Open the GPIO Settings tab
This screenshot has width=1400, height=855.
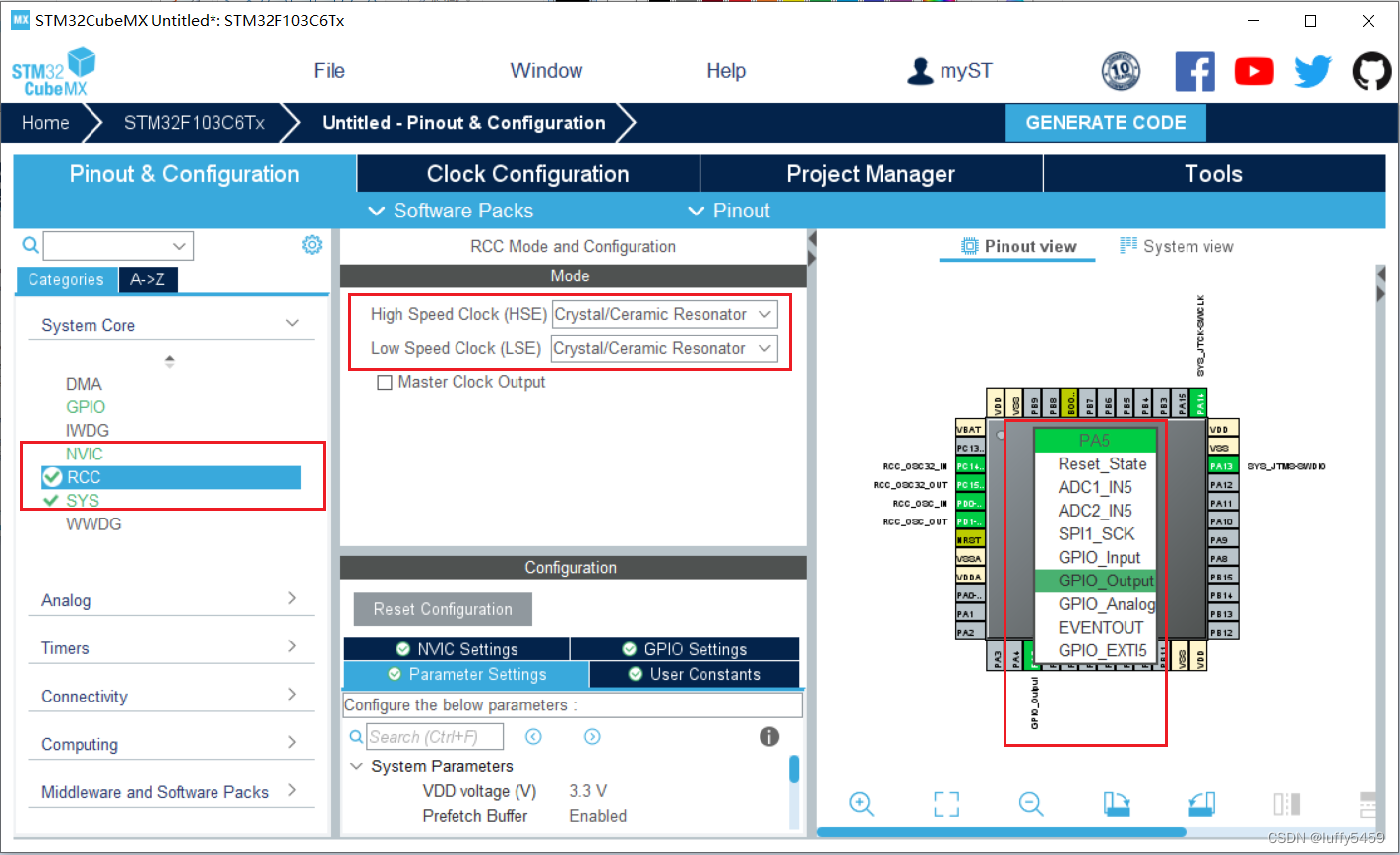[685, 649]
